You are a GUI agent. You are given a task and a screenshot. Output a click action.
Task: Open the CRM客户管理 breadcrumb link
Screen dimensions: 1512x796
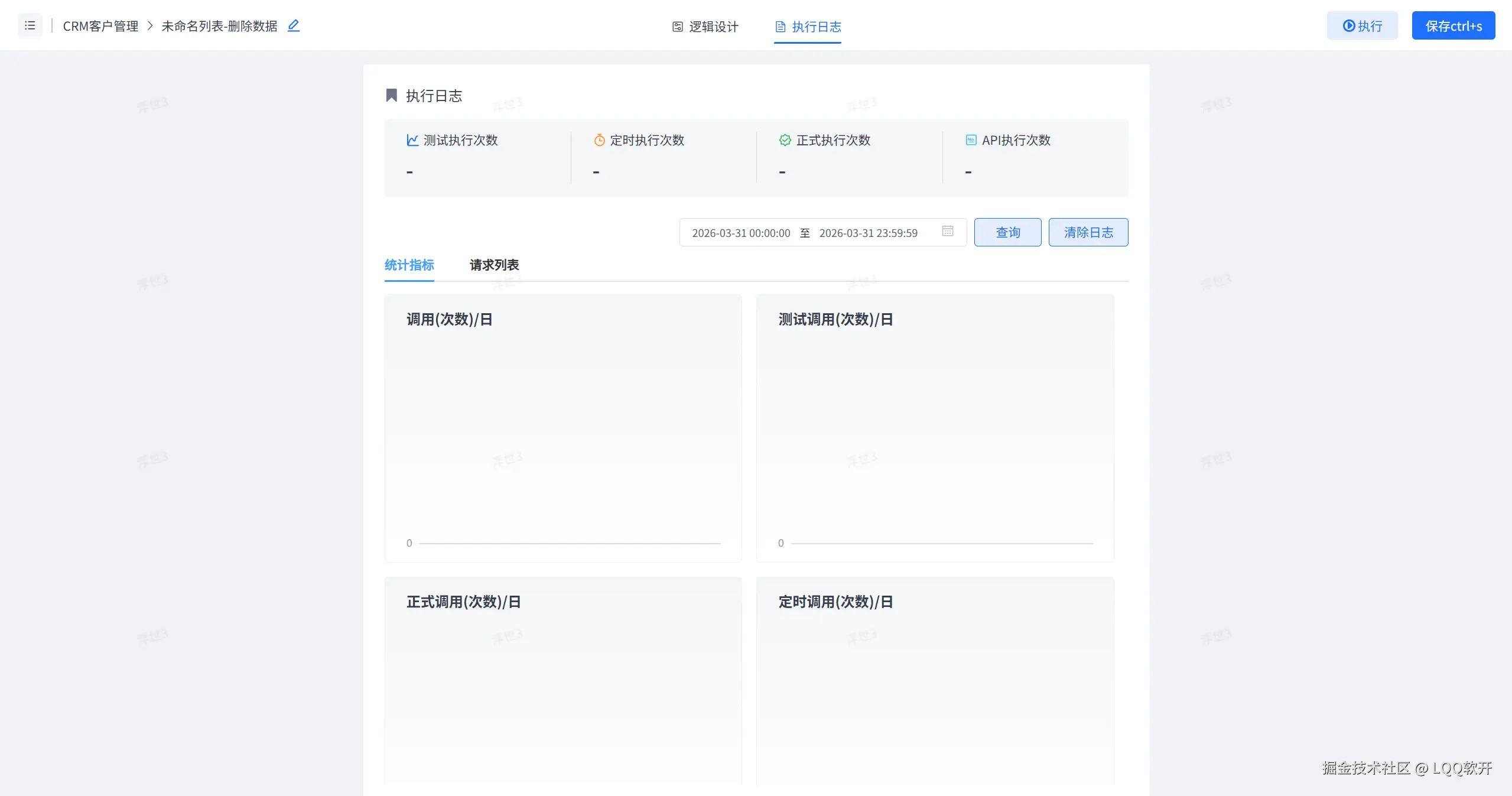[x=100, y=26]
